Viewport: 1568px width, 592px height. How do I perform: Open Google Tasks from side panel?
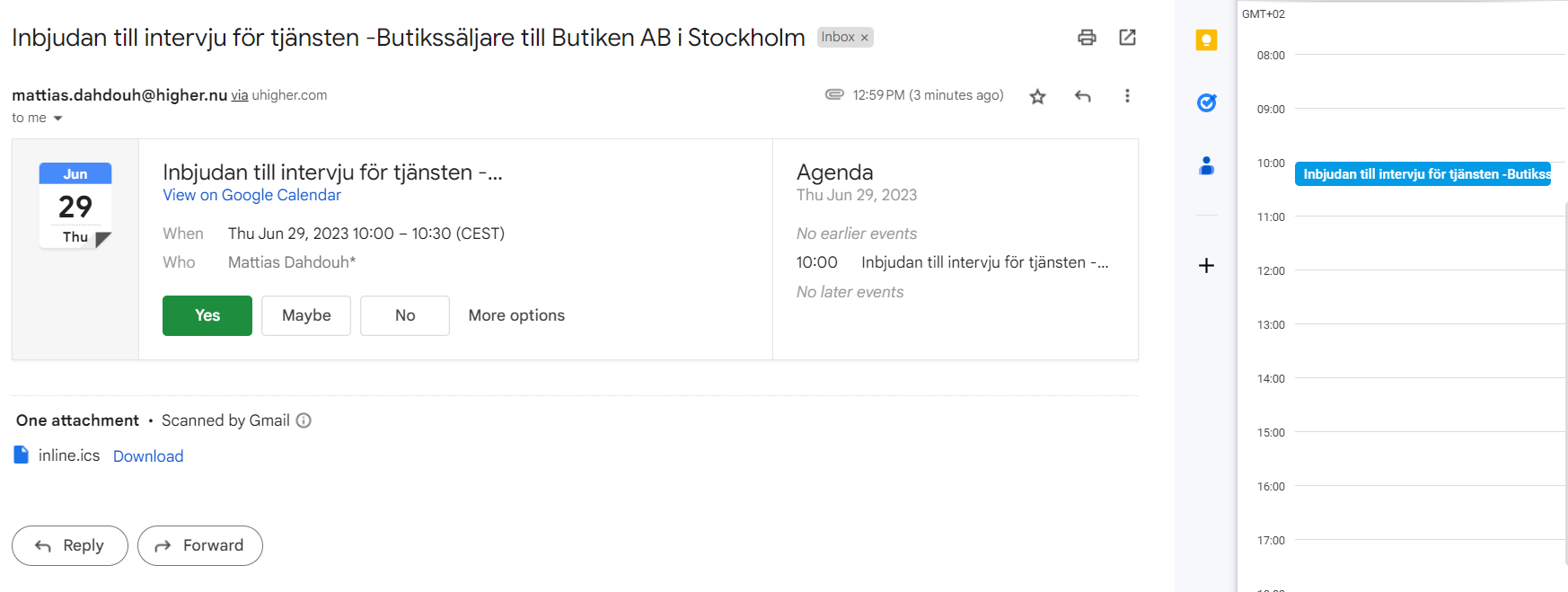click(x=1206, y=102)
